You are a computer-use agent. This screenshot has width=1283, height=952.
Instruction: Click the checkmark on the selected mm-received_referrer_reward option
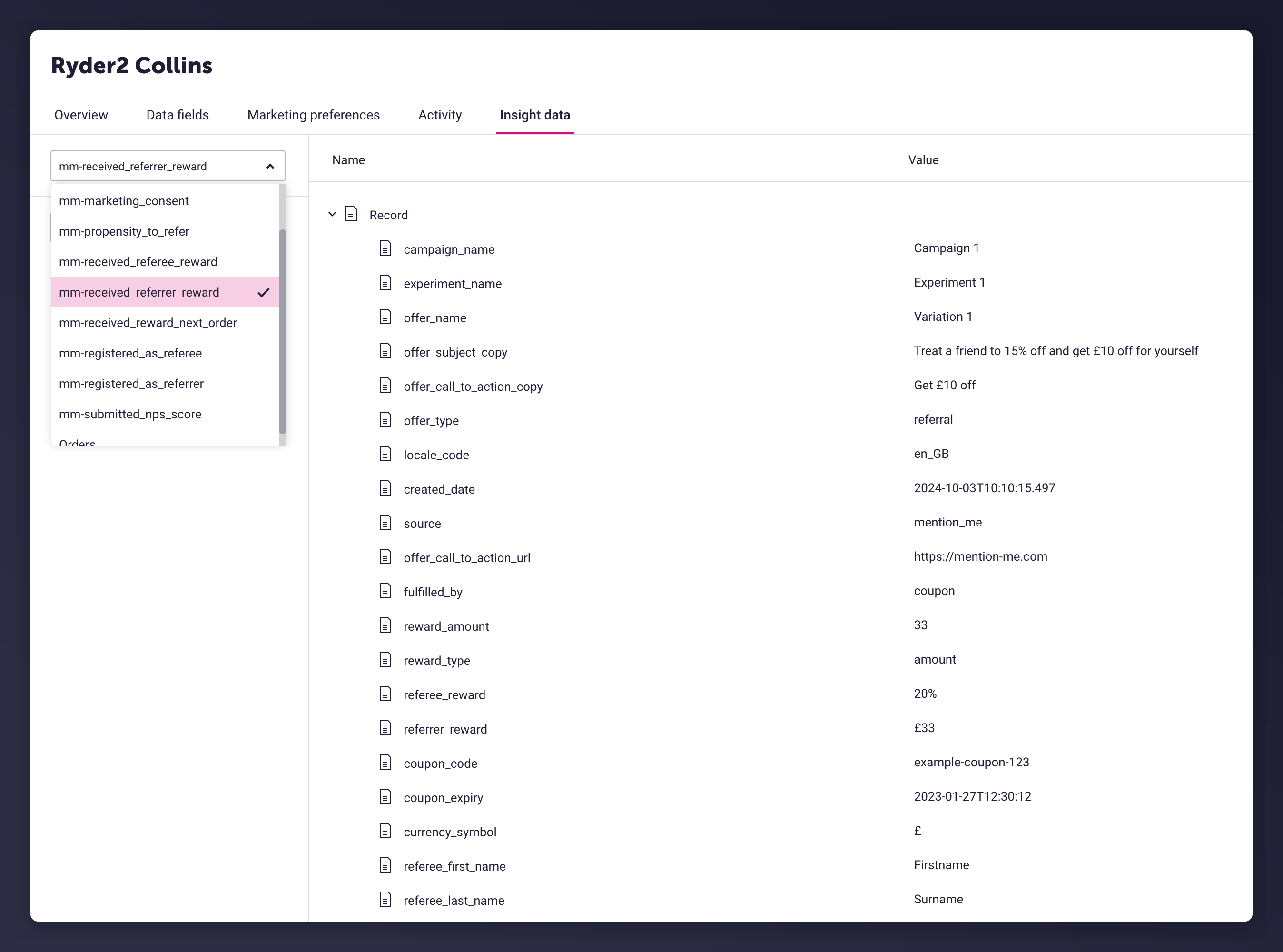tap(264, 293)
